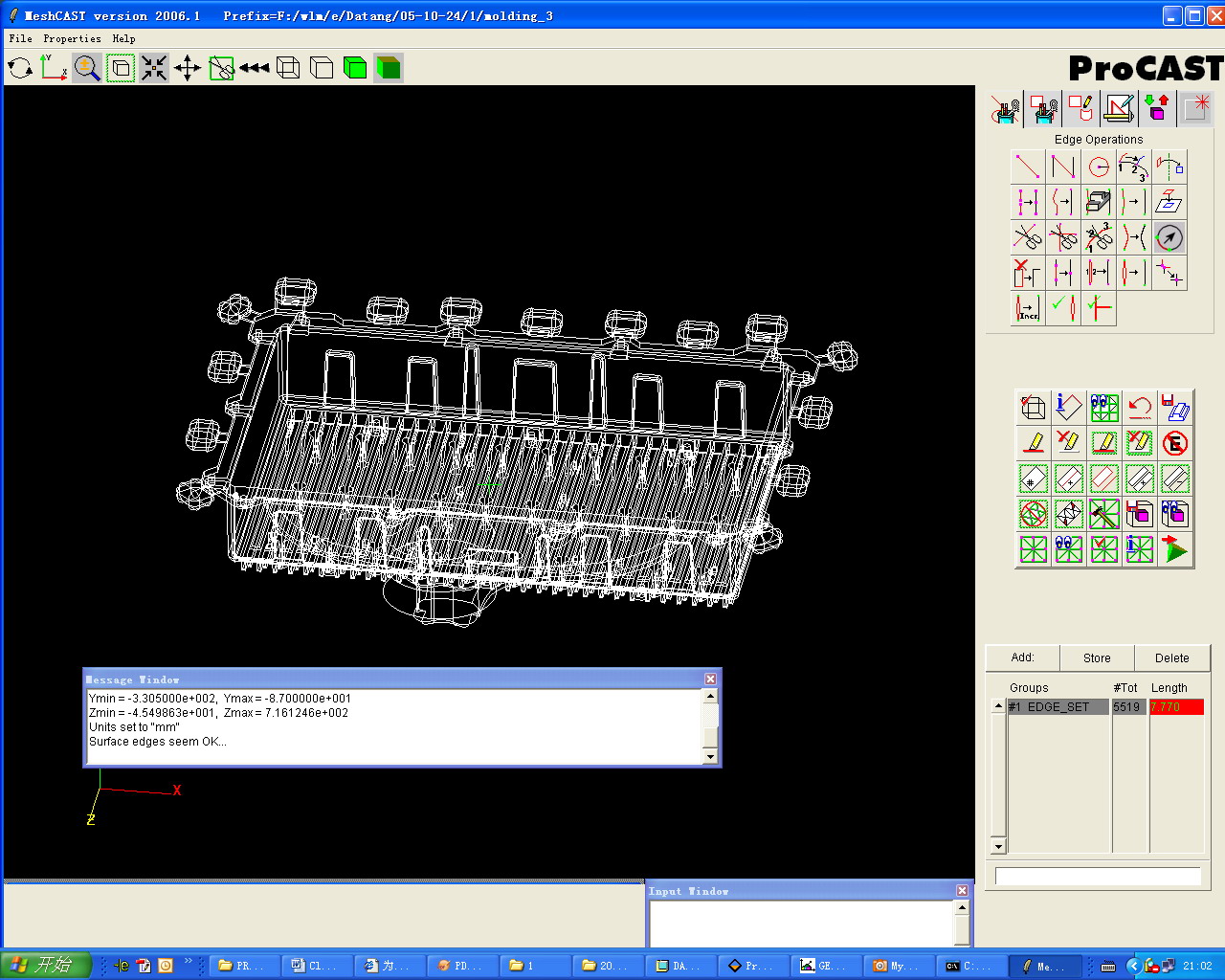Click the hammer-on-mesh icon
The width and height of the screenshot is (1225, 980).
[x=1103, y=514]
